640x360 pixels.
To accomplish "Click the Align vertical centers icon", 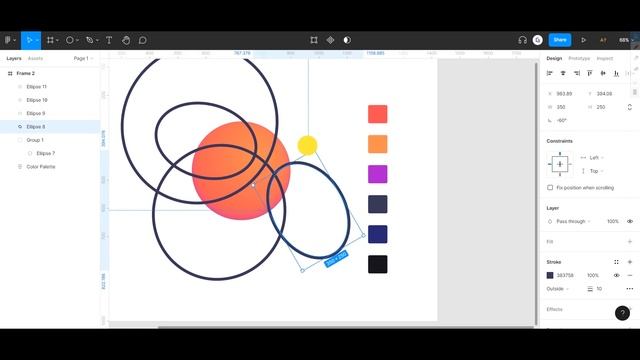I will point(603,73).
